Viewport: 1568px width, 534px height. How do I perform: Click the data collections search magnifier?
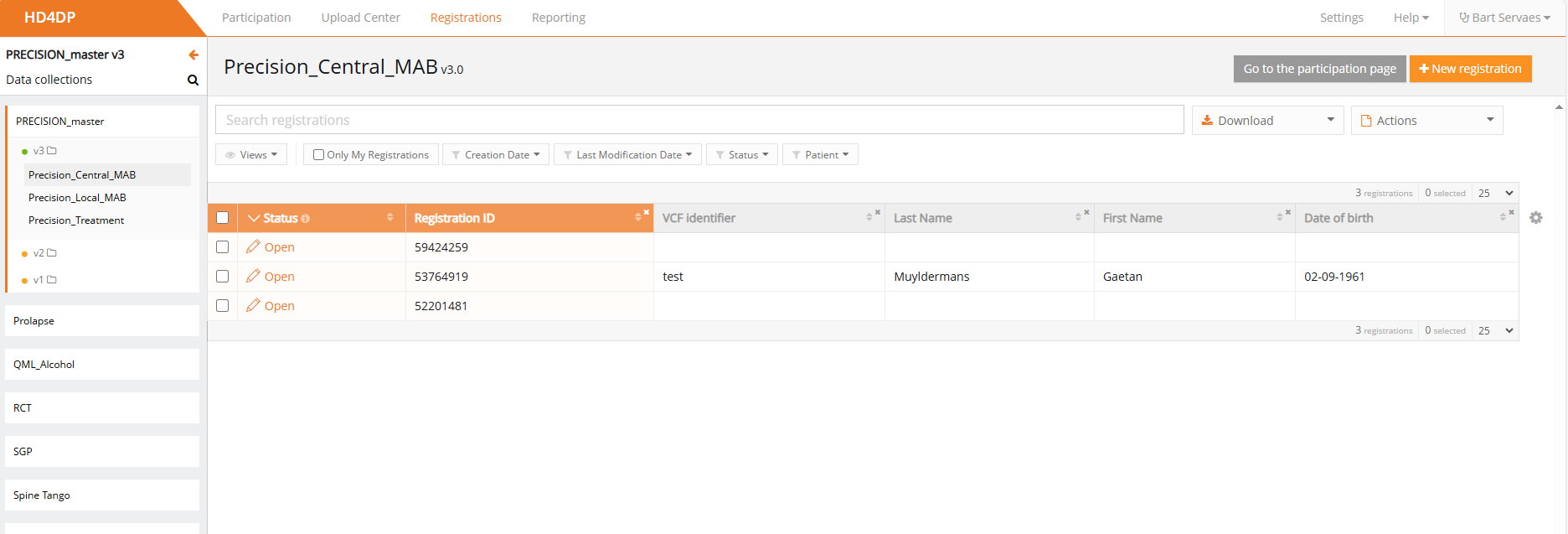[x=193, y=80]
